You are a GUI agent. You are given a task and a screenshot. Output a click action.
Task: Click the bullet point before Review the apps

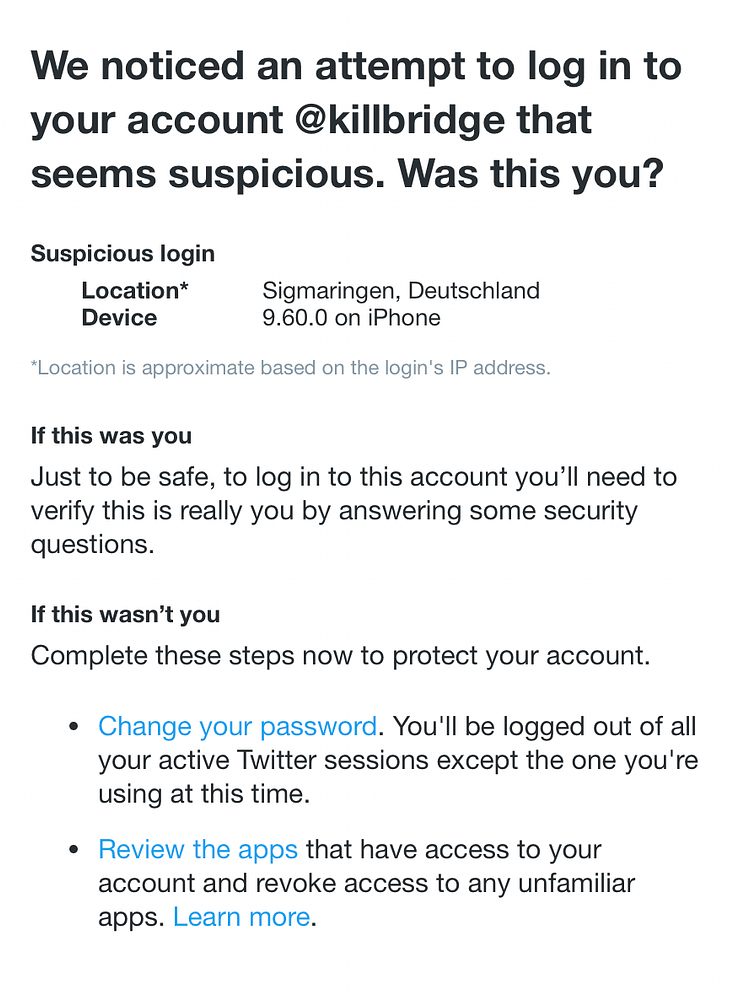tap(73, 851)
